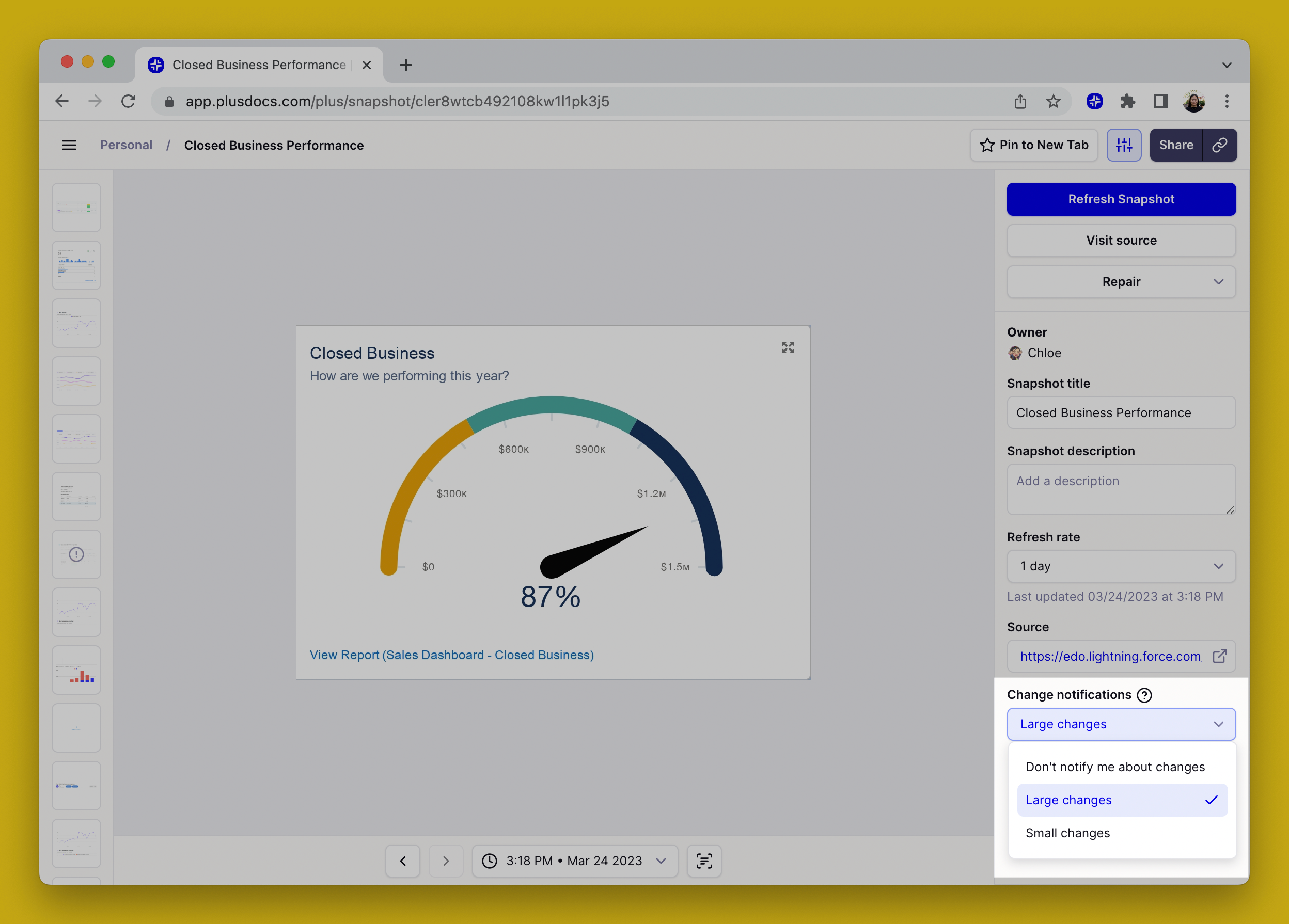Select the bar chart thumbnail with red and blue bars
Viewport: 1289px width, 924px height.
[76, 670]
